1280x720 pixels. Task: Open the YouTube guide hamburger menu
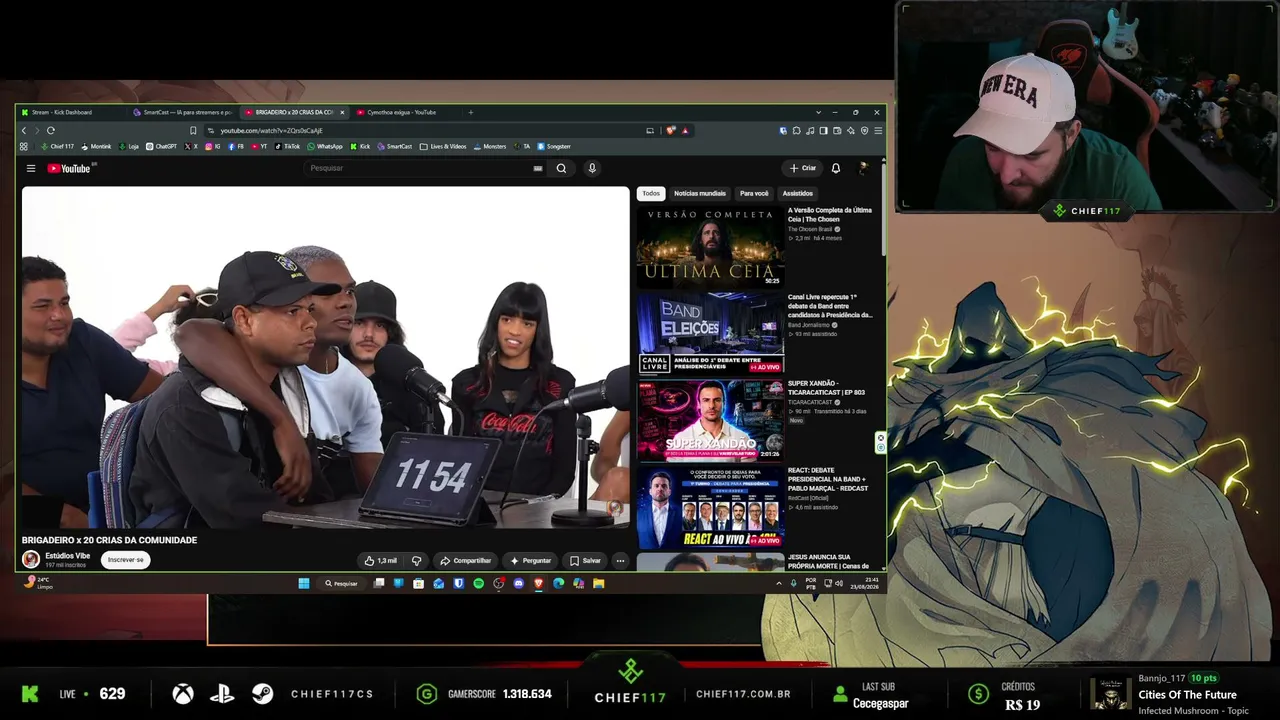coord(31,168)
